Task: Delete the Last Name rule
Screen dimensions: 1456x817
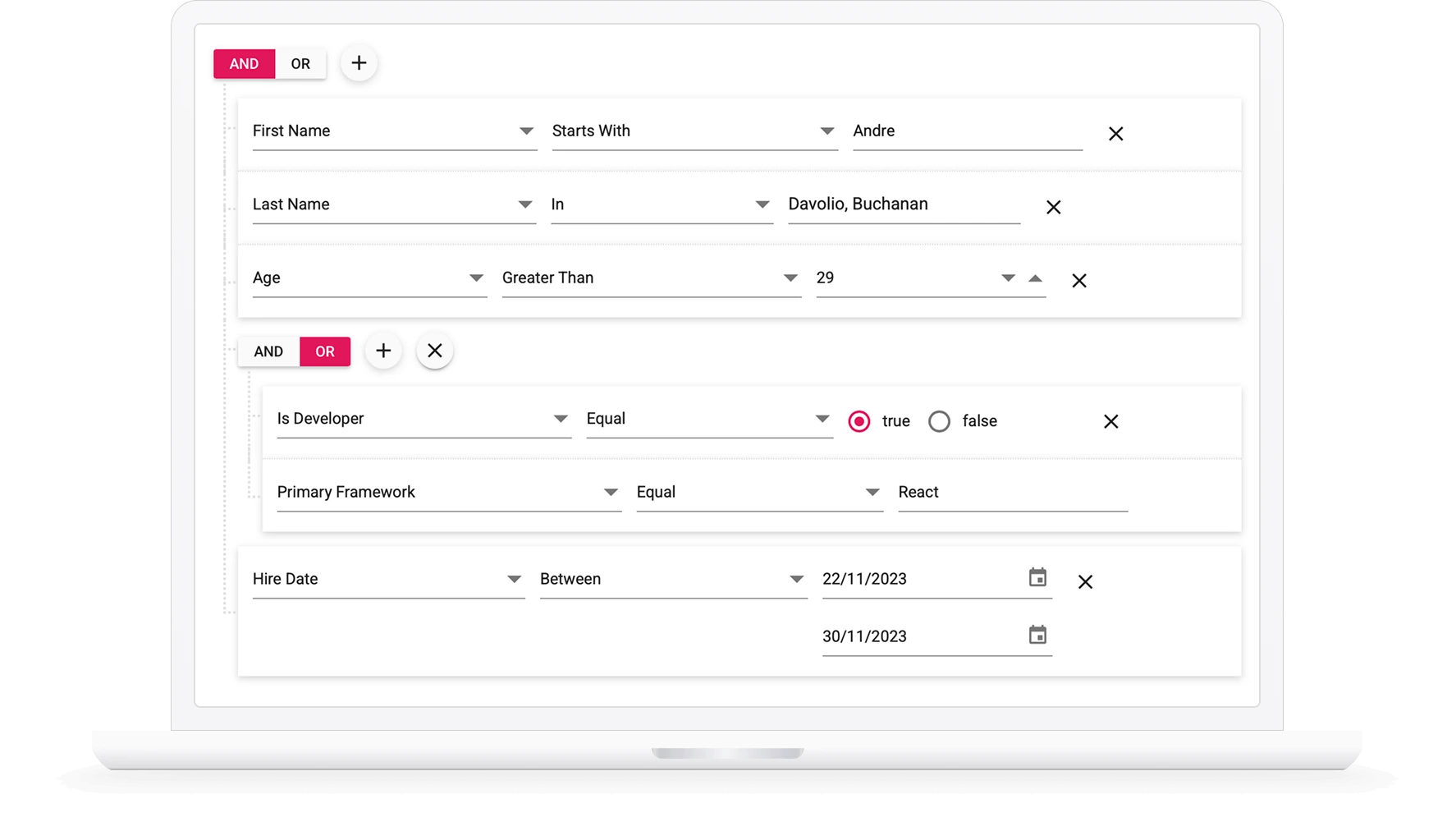Action: point(1053,208)
